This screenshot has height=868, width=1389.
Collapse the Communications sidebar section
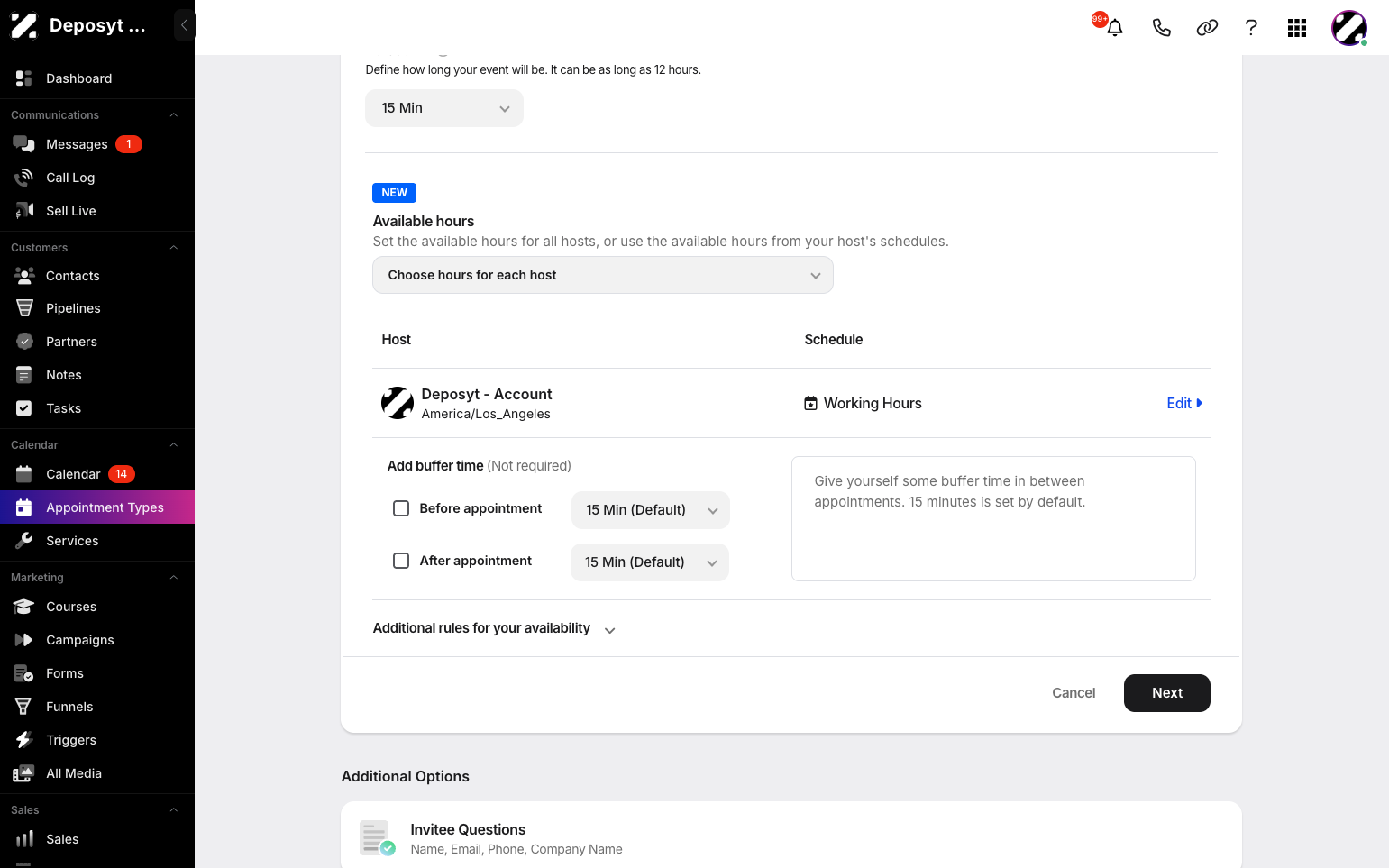click(x=174, y=115)
